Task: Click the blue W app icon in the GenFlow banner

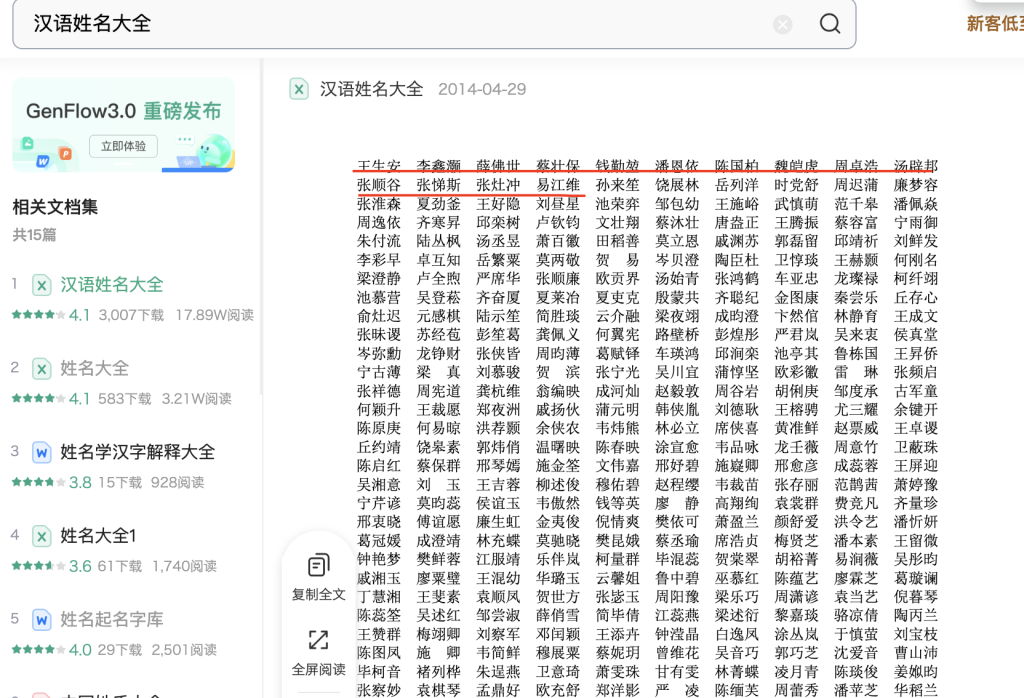Action: (43, 161)
